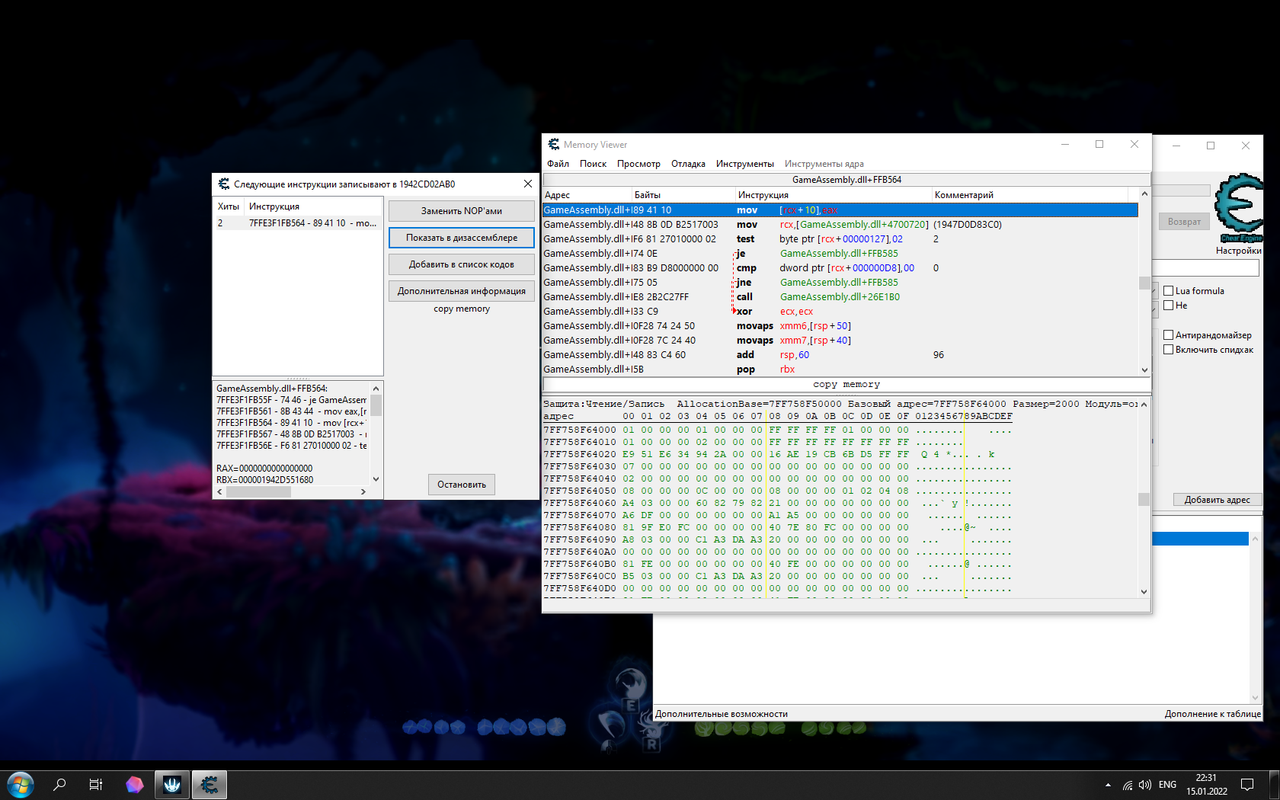
Task: Open the Cheat Engine taskbar icon
Action: coord(210,783)
